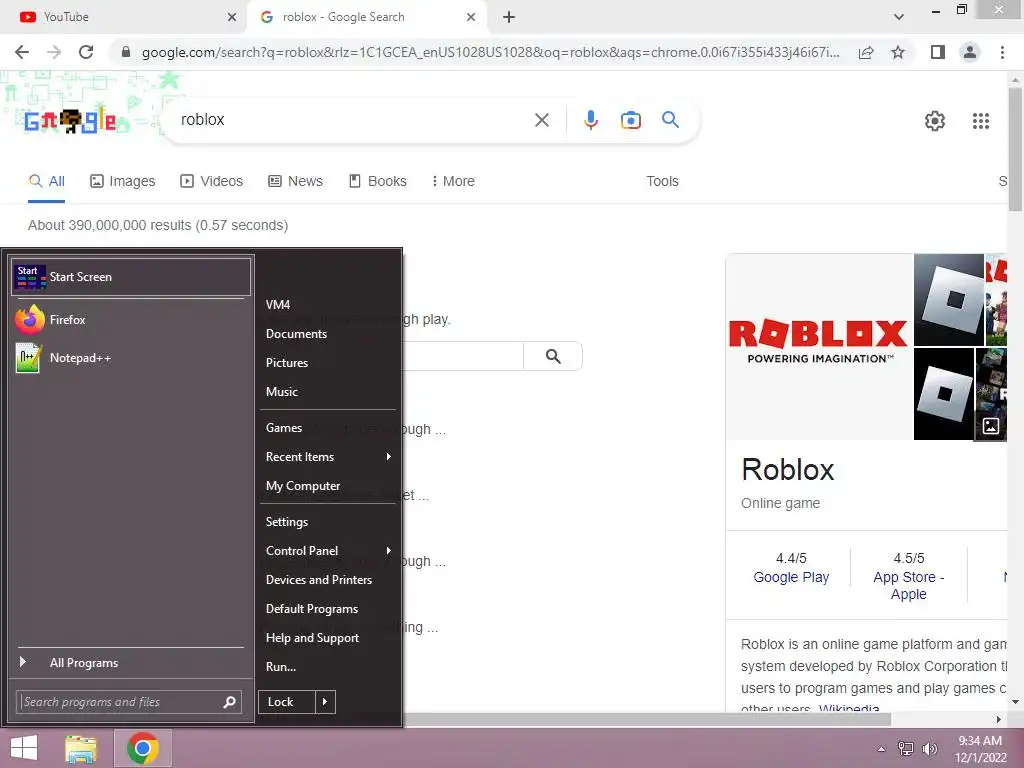Open Lock options arrow
The width and height of the screenshot is (1024, 768).
point(325,702)
